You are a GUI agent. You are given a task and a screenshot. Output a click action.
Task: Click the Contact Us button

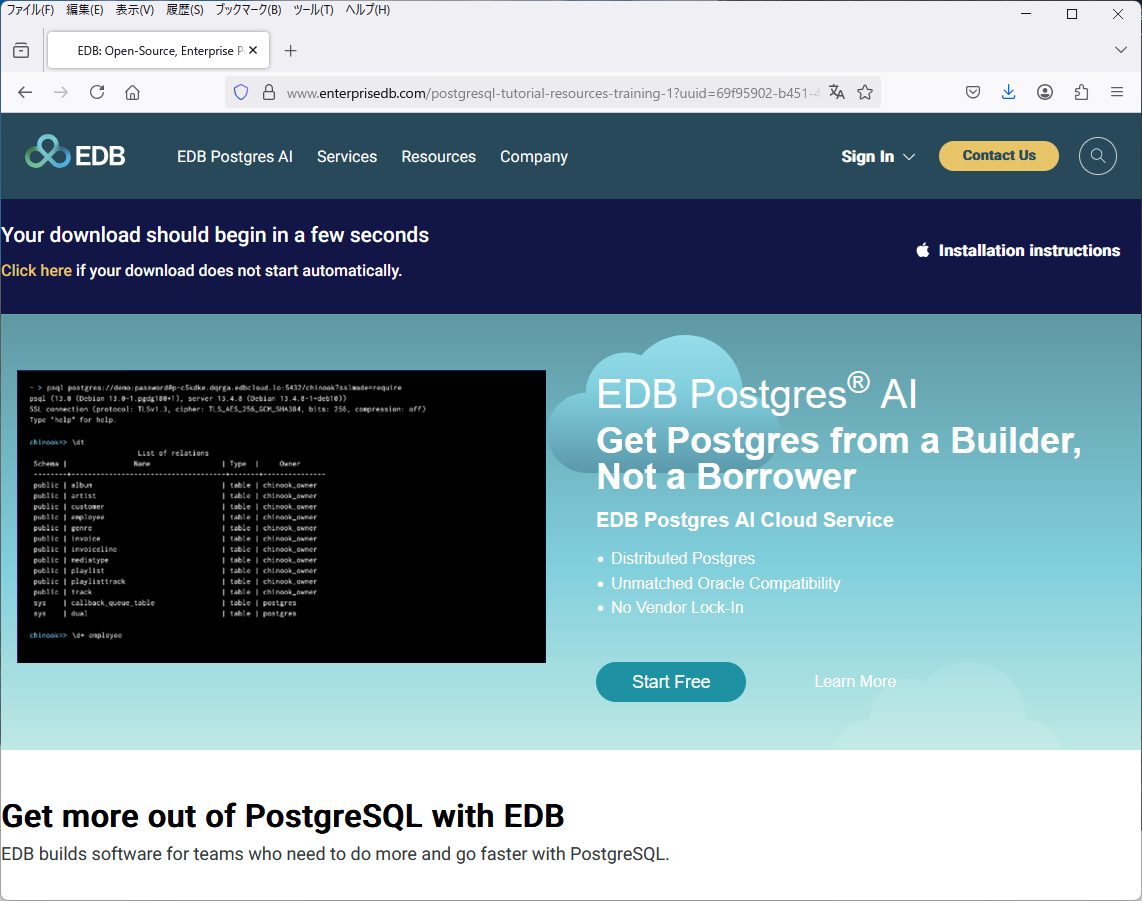click(999, 156)
